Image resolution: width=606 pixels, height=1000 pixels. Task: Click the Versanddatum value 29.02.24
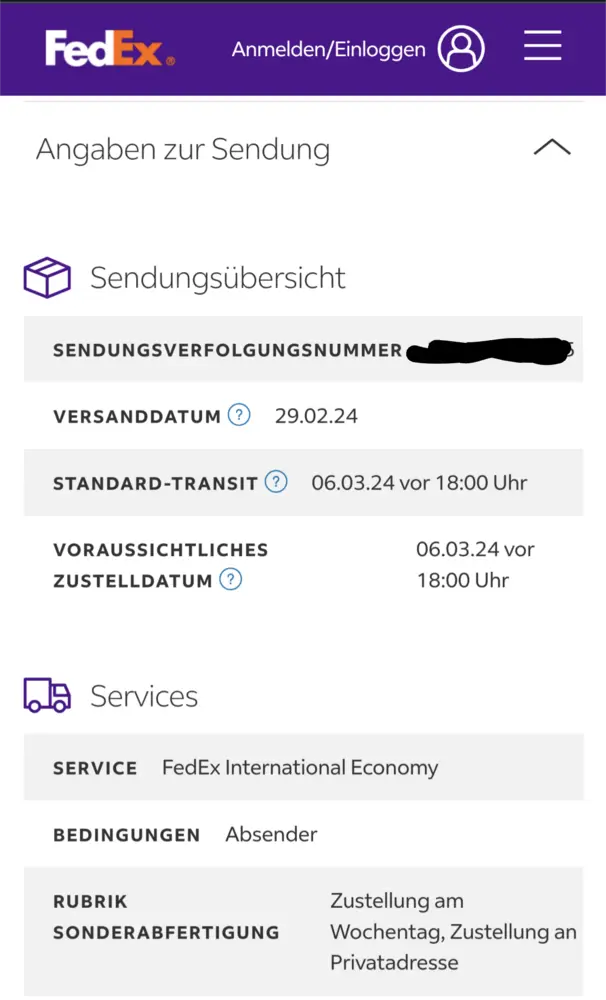316,416
